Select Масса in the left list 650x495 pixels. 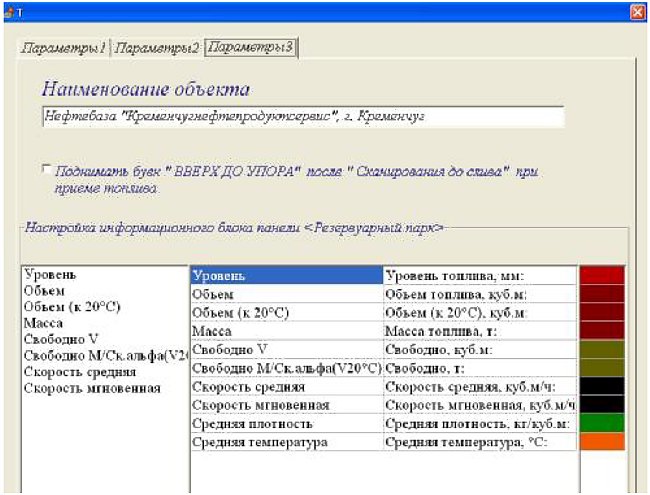pyautogui.click(x=44, y=323)
